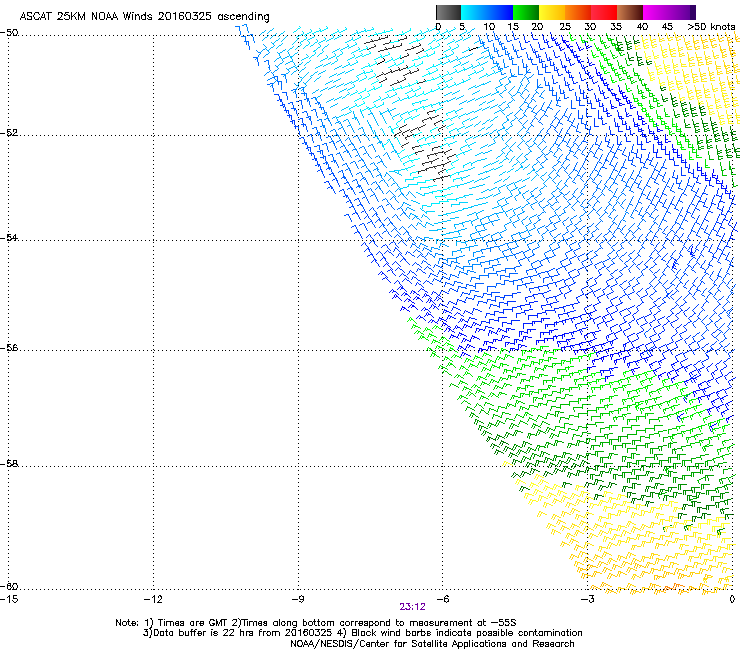Click note 'Black wind barbs indicate possible contamination'
This screenshot has height=650, width=740.
point(467,633)
